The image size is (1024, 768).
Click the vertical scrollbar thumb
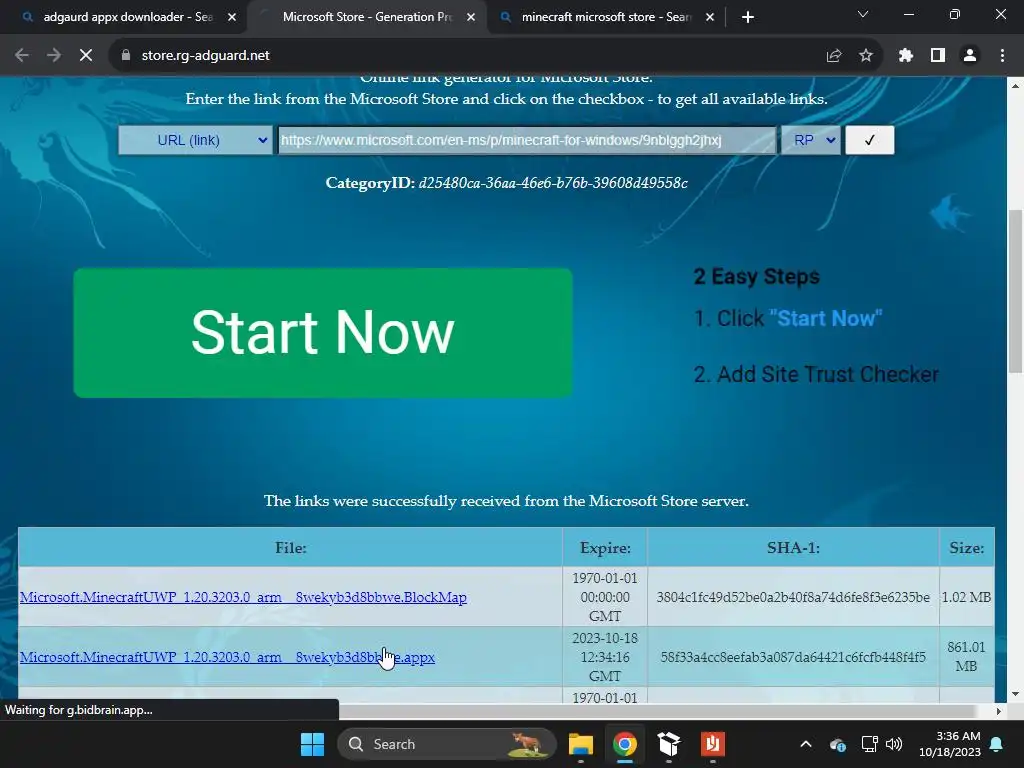tap(1016, 291)
